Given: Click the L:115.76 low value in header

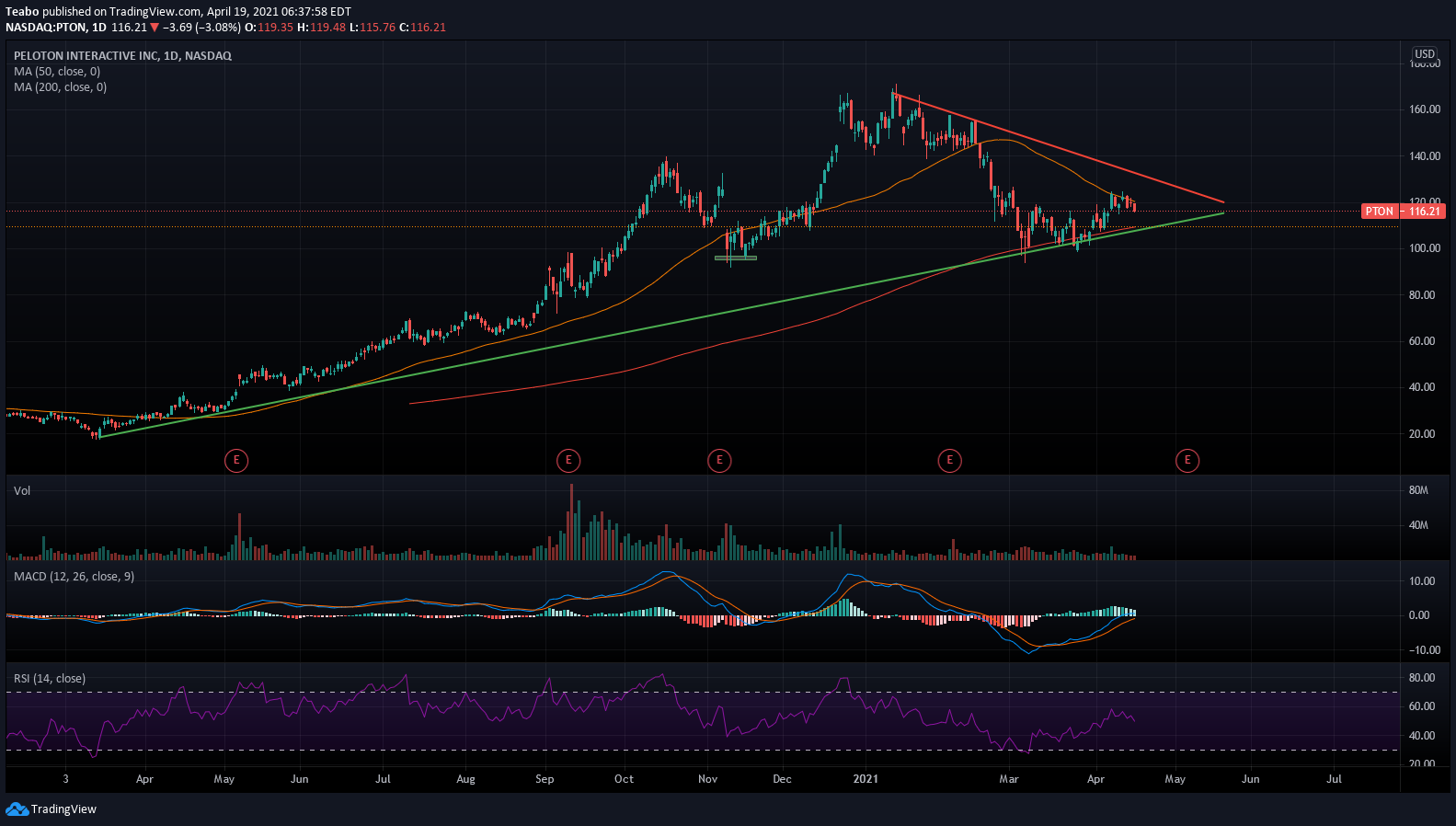Looking at the screenshot, I should click(x=373, y=28).
